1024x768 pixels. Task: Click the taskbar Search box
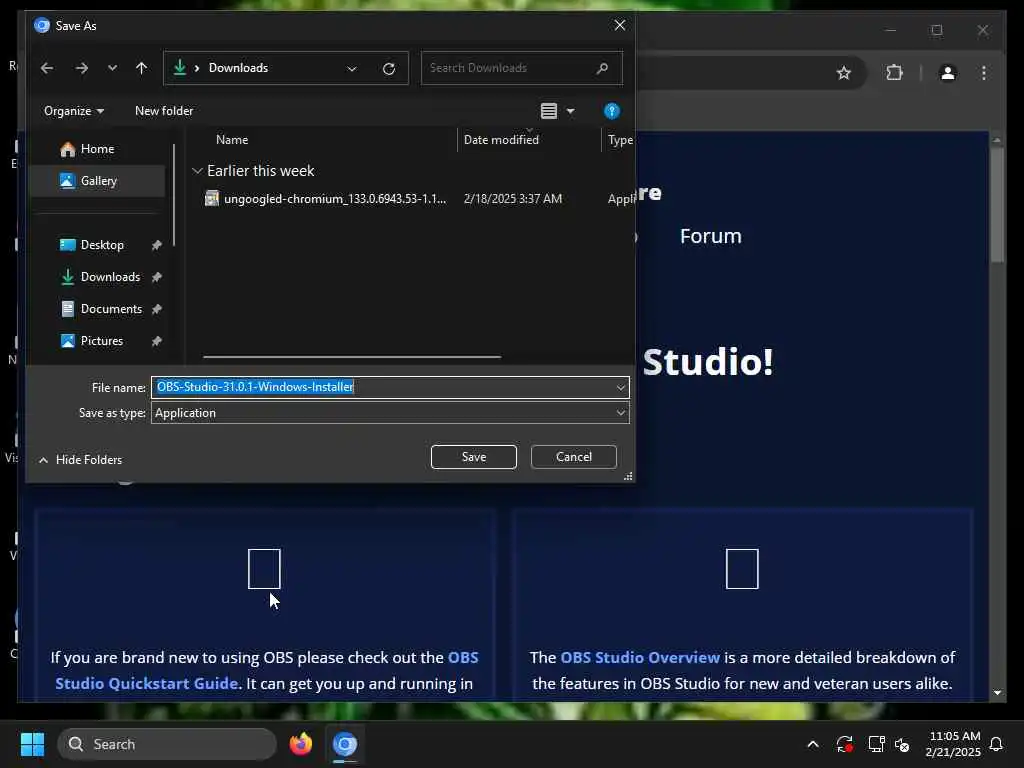pyautogui.click(x=167, y=744)
